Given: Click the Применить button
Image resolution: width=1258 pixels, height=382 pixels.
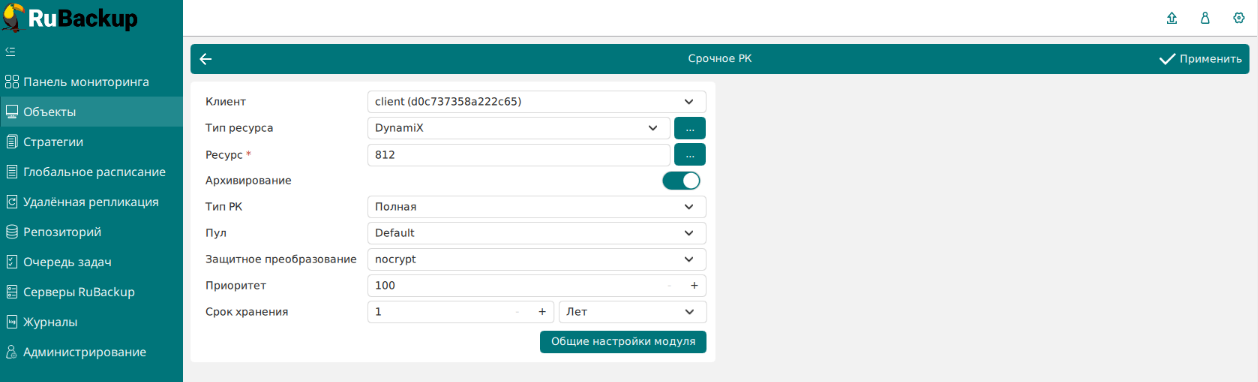Looking at the screenshot, I should 1200,59.
